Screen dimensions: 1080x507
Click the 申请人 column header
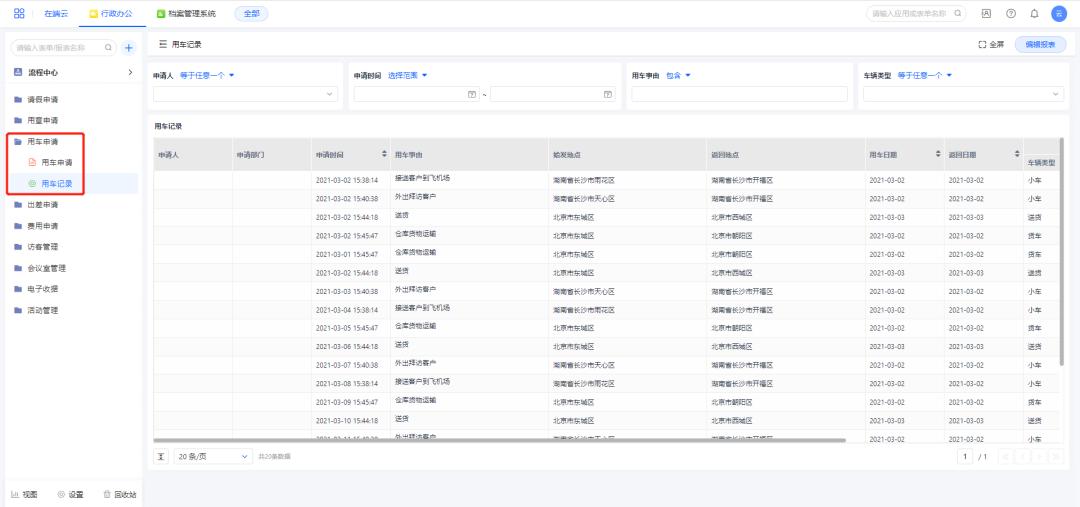coord(193,155)
